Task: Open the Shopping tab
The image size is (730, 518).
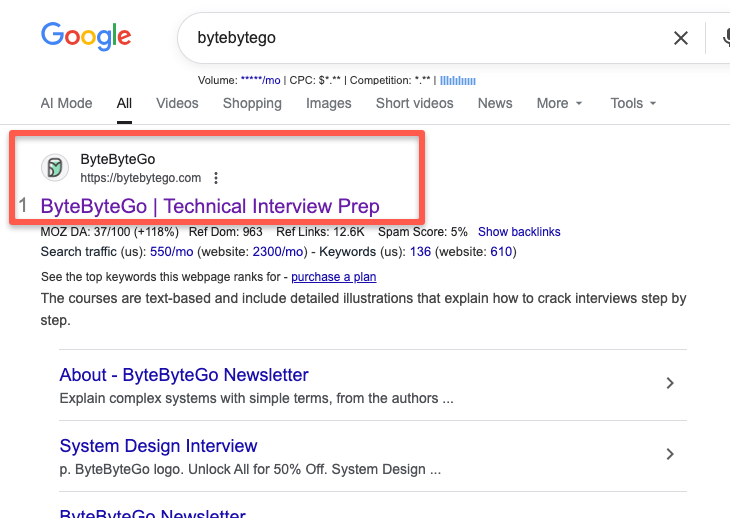Action: (x=252, y=103)
